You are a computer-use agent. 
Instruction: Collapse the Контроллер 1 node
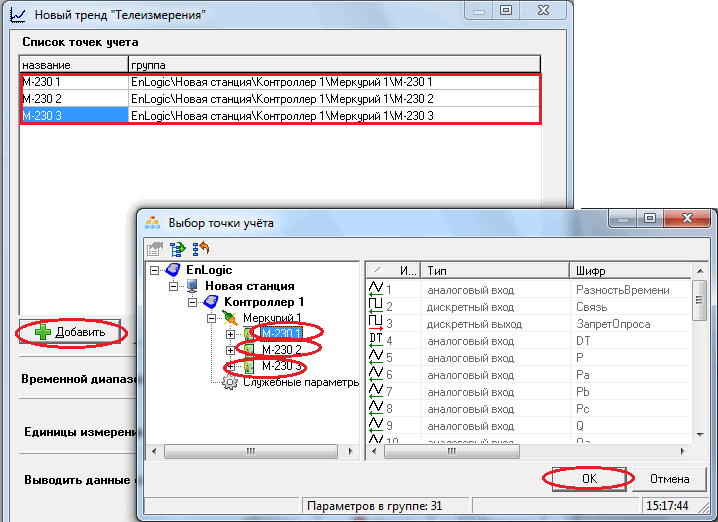(x=193, y=302)
